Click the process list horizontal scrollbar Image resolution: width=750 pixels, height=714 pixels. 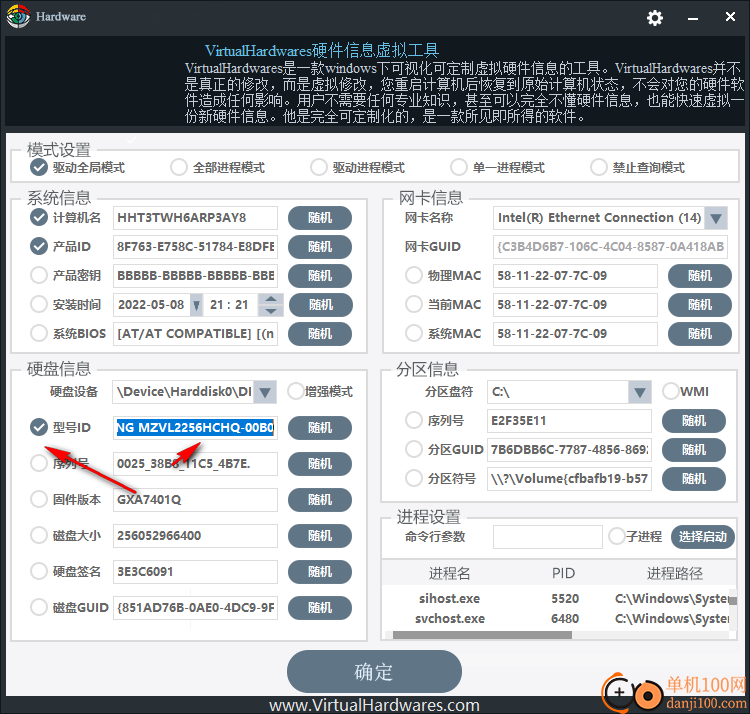point(482,635)
